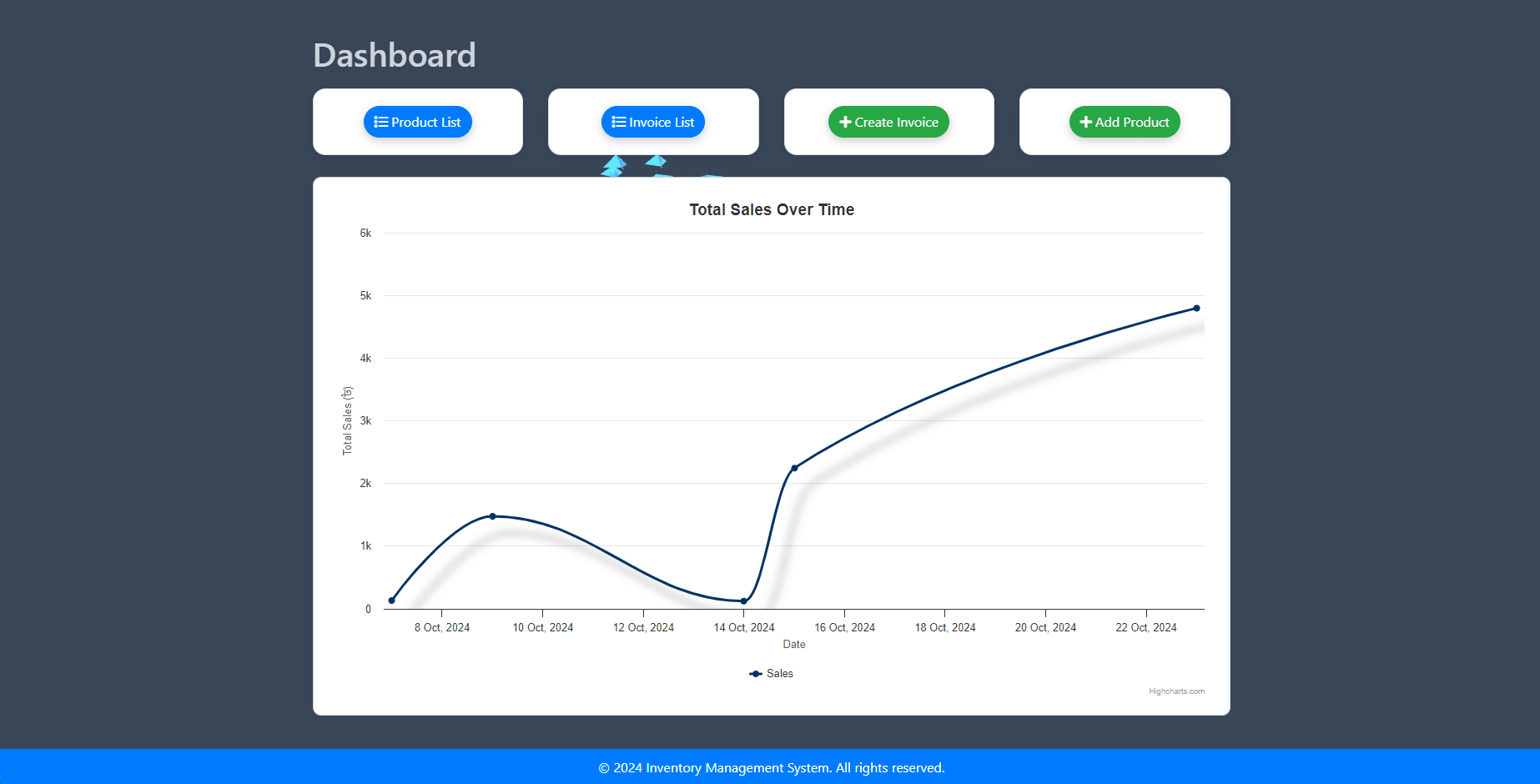Toggle the Sales series legend label
This screenshot has height=784, width=1540.
click(x=780, y=674)
